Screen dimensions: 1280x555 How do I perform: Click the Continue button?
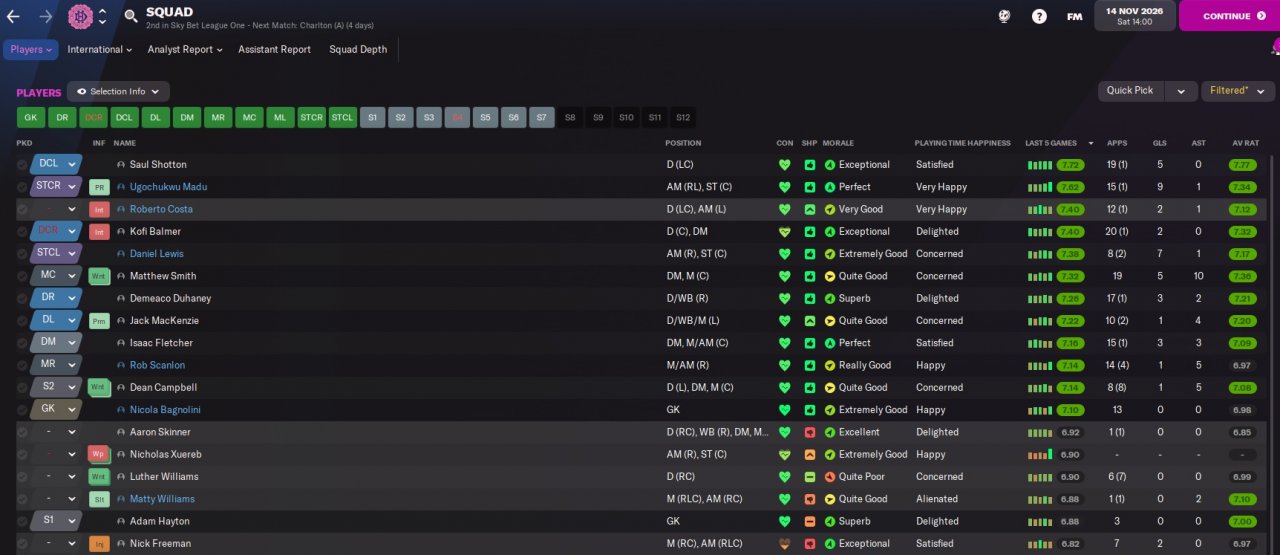point(1228,16)
